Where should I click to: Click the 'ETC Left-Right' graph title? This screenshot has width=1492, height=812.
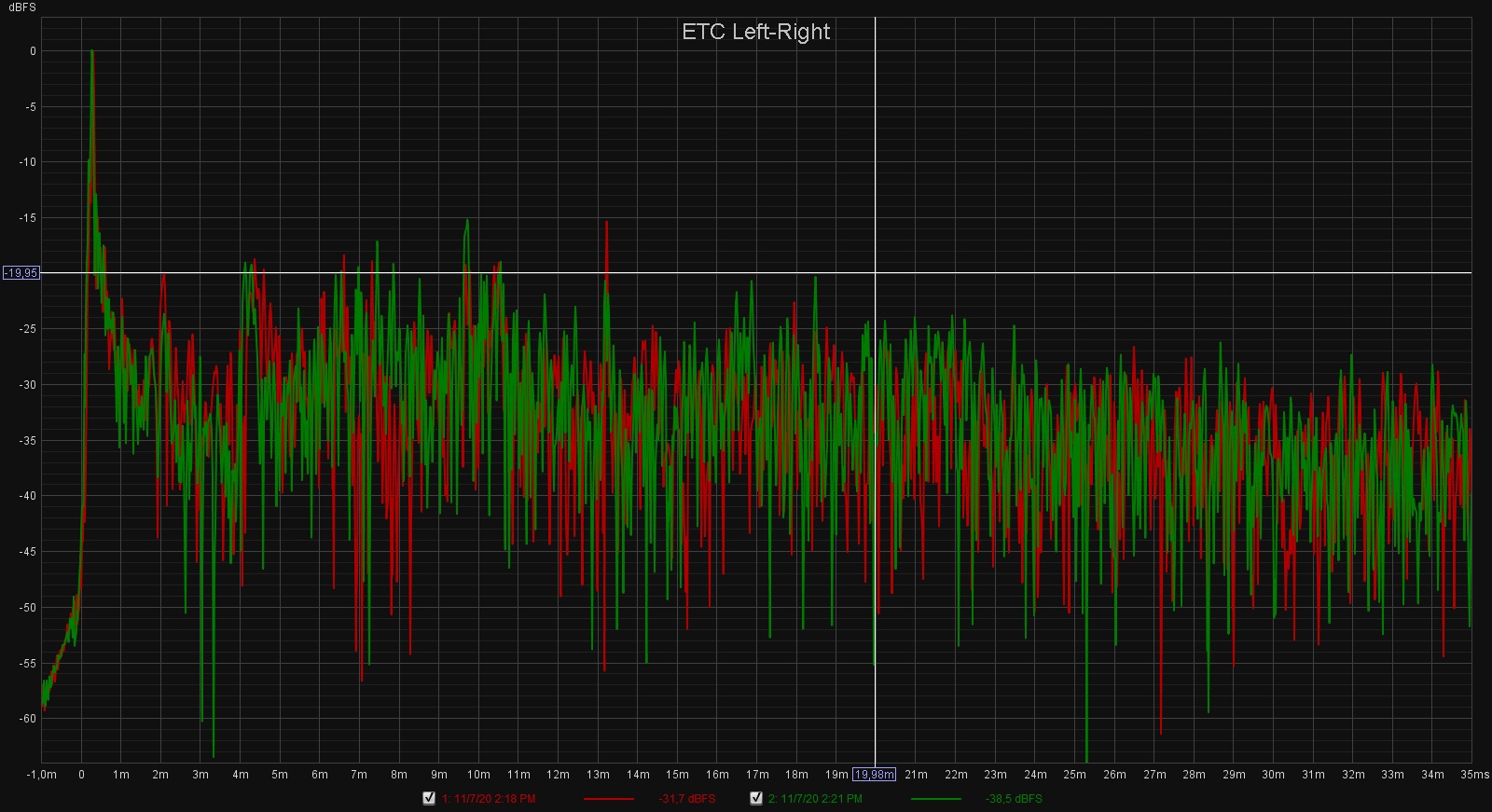(755, 32)
